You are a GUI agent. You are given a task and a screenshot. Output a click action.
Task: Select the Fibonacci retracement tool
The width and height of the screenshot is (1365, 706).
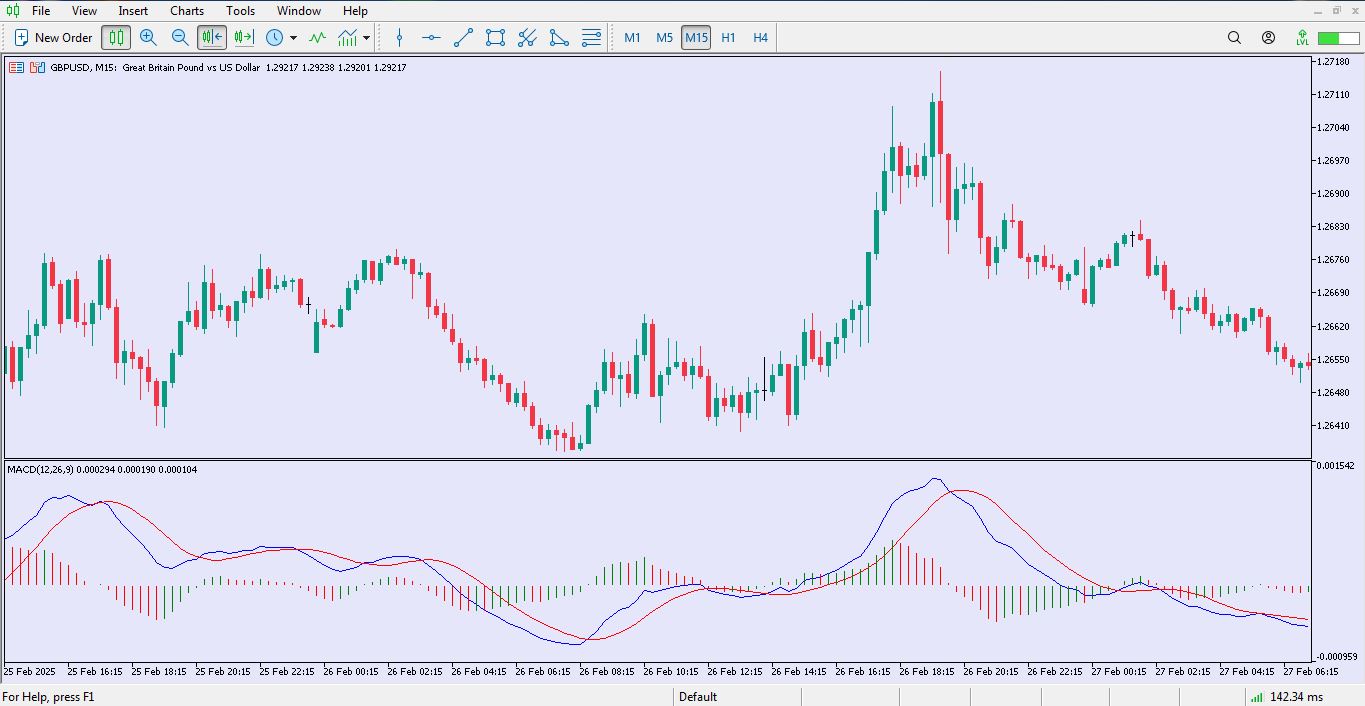pyautogui.click(x=591, y=38)
